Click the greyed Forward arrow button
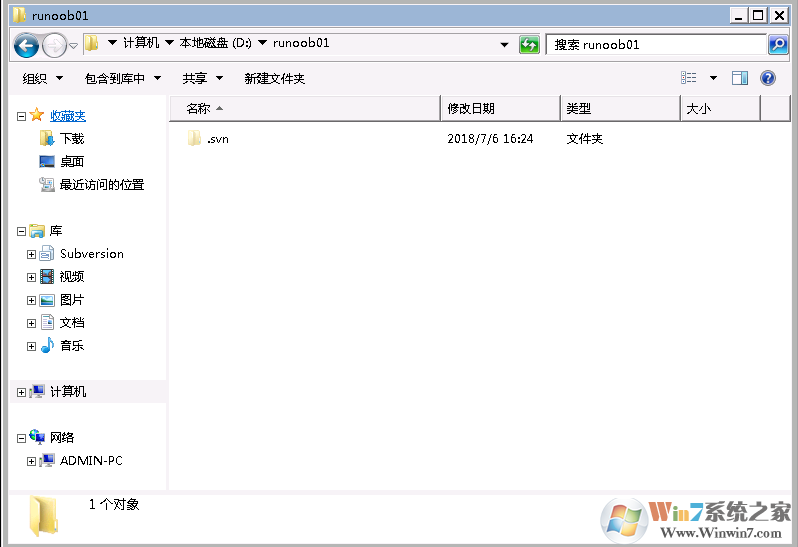Screen dimensions: 798x547 tap(54, 46)
